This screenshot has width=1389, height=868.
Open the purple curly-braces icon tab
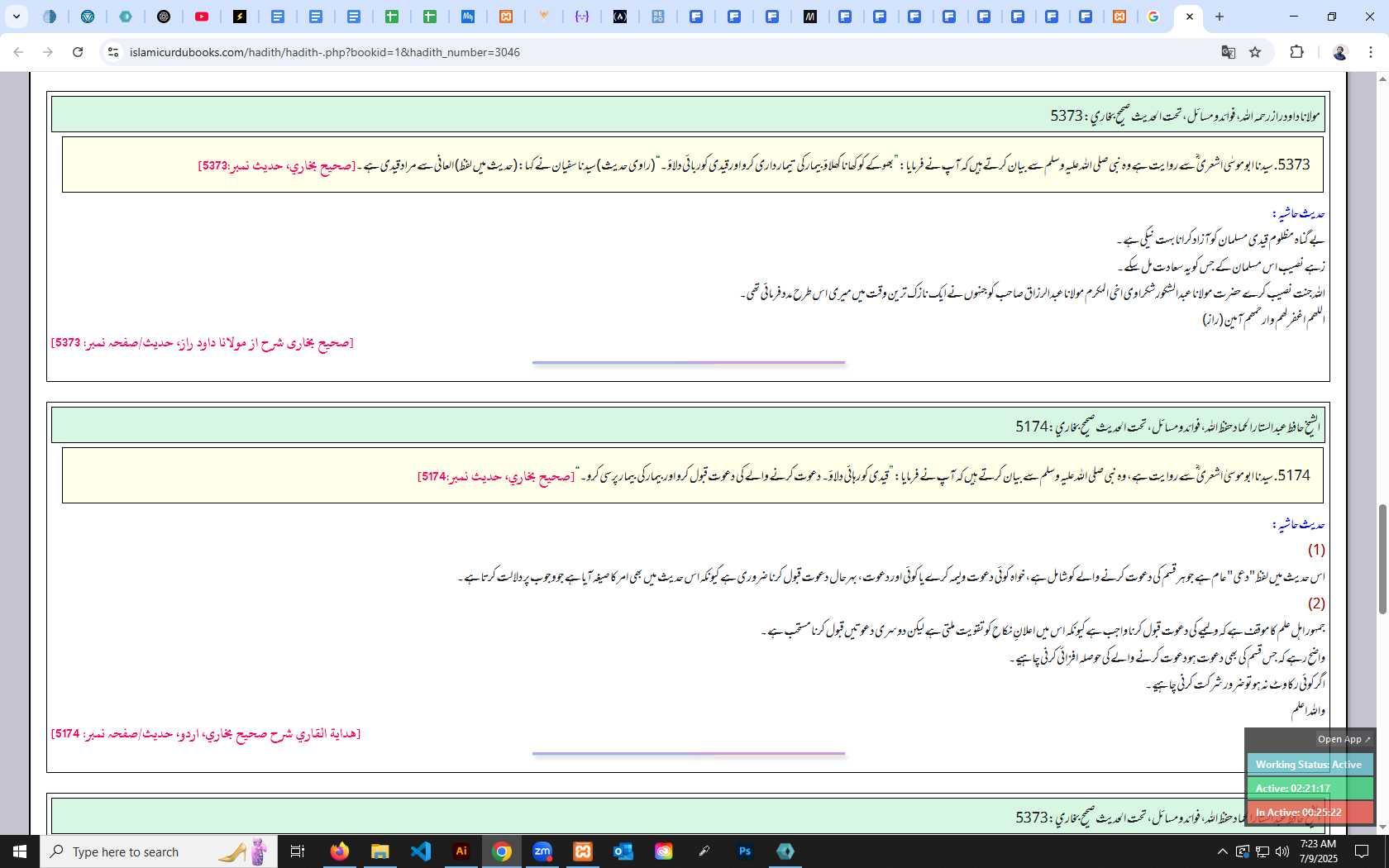[x=582, y=17]
